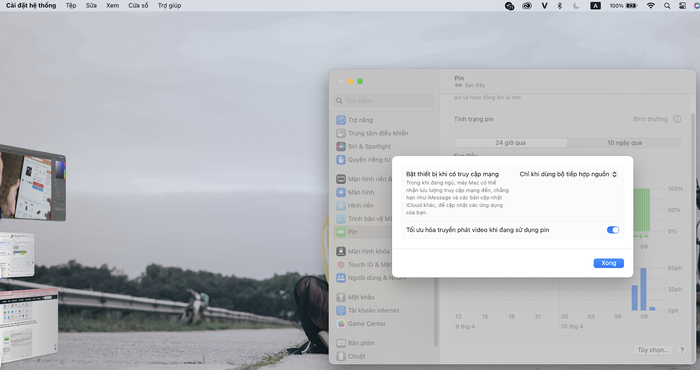Open Người dùng & Nhóm icon
700x370 pixels.
(x=341, y=278)
